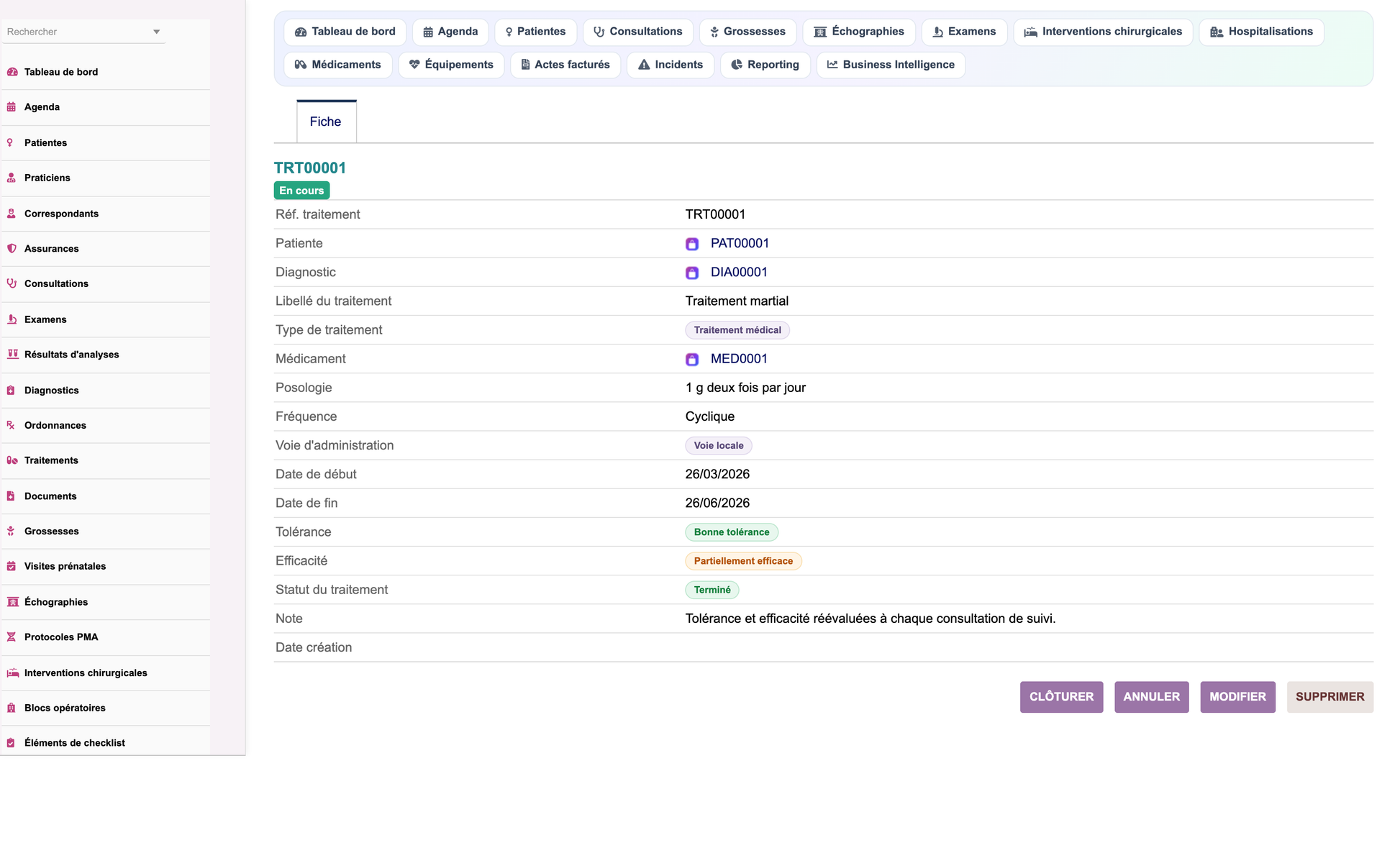
Task: Click the start date 26/03/2026
Action: (717, 474)
